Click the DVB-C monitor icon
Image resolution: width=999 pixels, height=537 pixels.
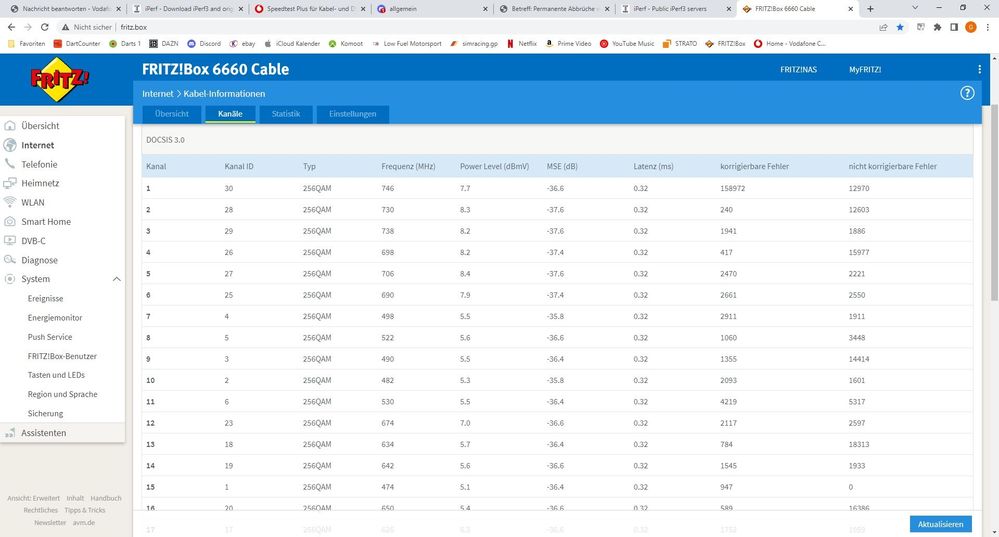pos(10,241)
